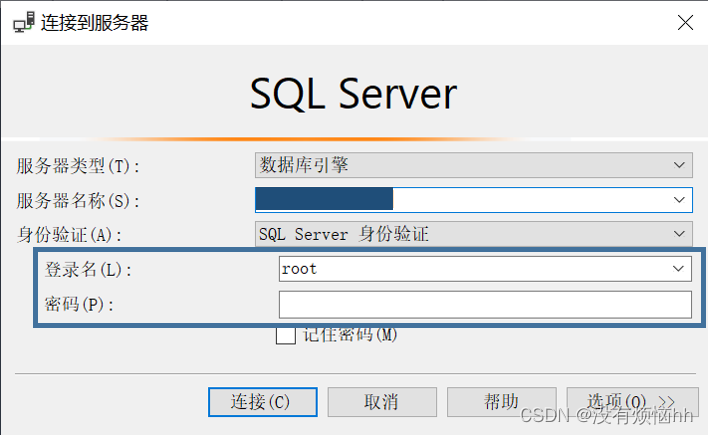The width and height of the screenshot is (708, 435).
Task: Click the 服务器名称(S) label
Action: tap(78, 201)
